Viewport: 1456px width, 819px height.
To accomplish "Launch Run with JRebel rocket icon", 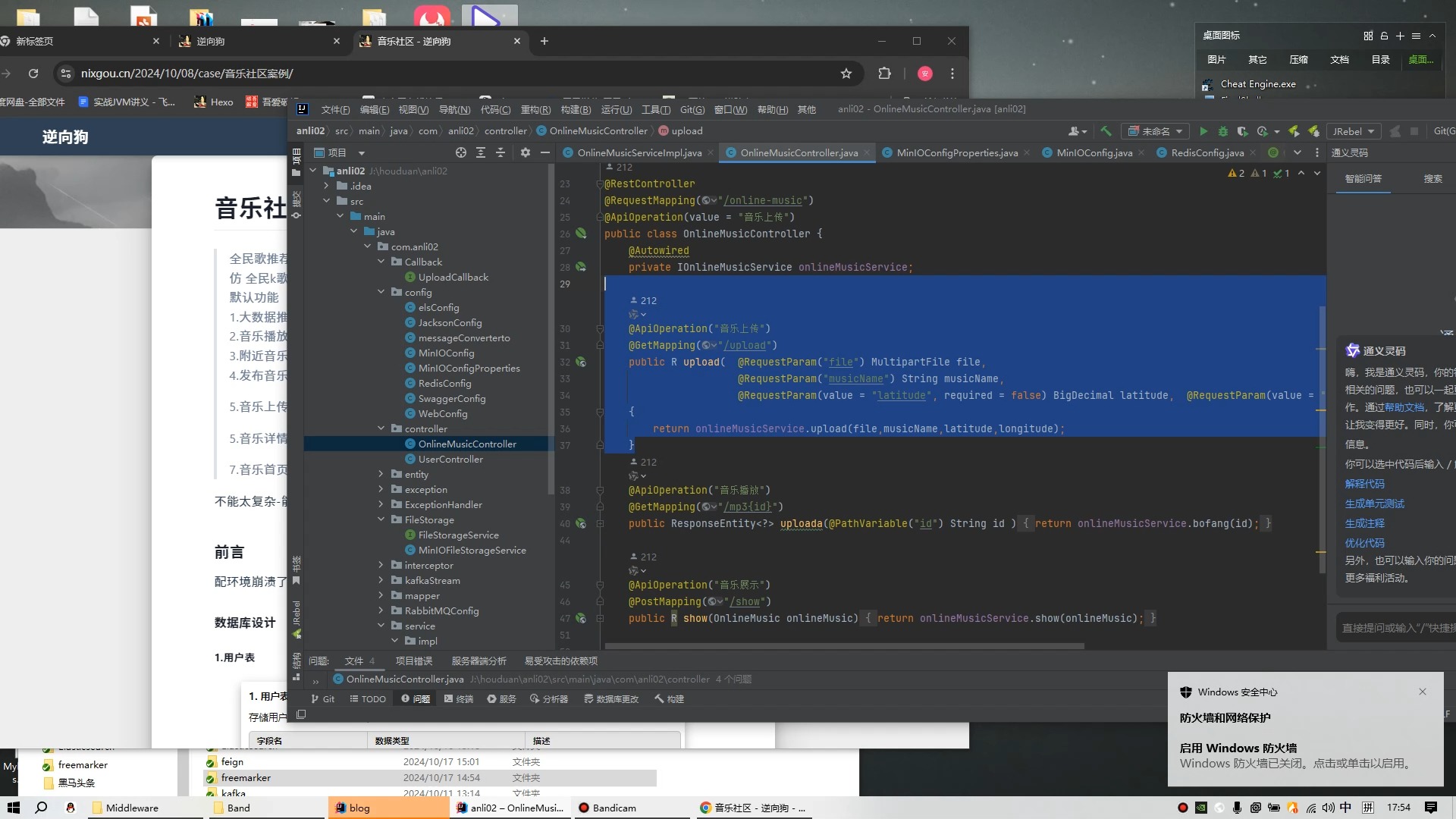I will click(1294, 131).
